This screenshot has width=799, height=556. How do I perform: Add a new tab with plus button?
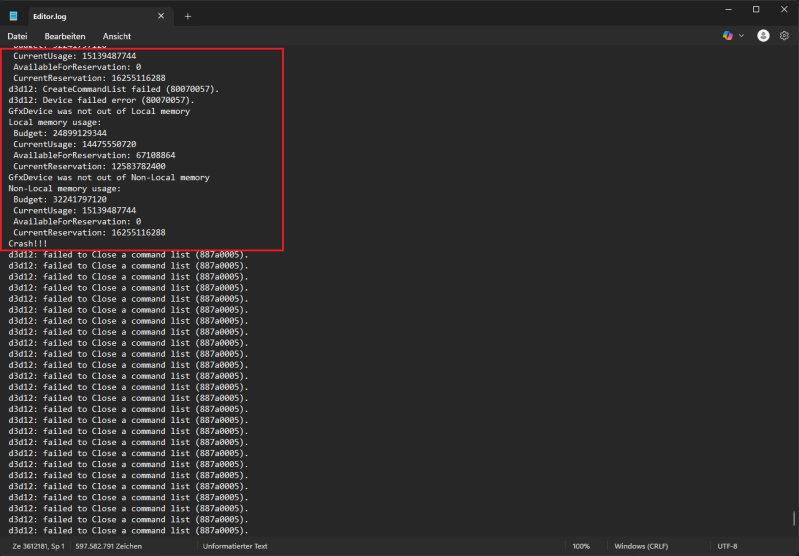pyautogui.click(x=187, y=16)
